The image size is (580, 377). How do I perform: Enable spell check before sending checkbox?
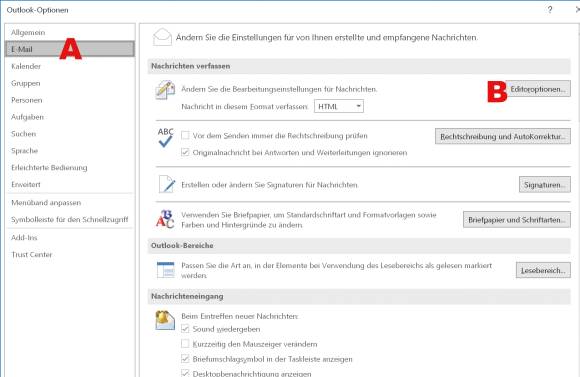pos(185,135)
